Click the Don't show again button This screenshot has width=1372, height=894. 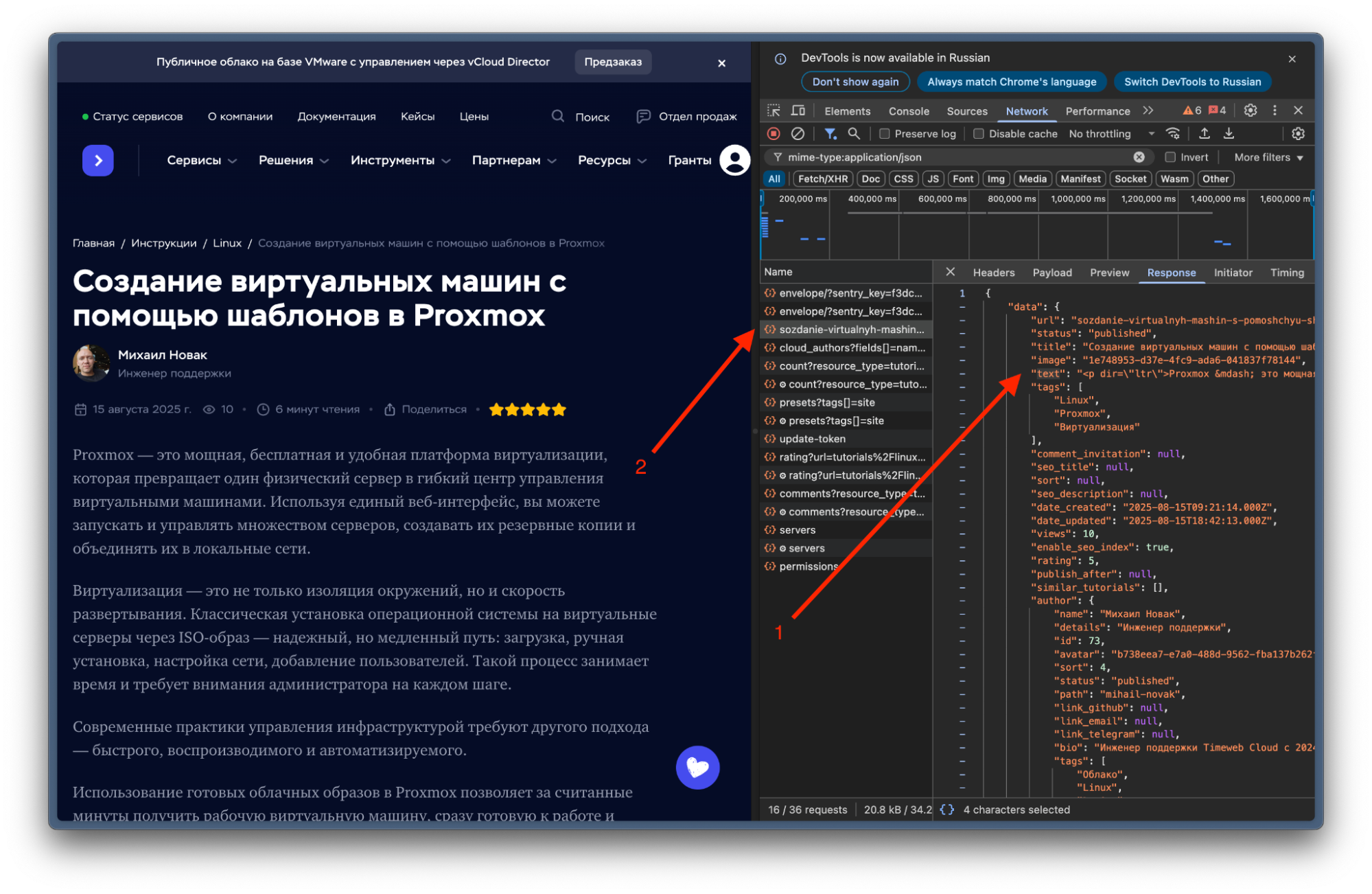pyautogui.click(x=855, y=82)
